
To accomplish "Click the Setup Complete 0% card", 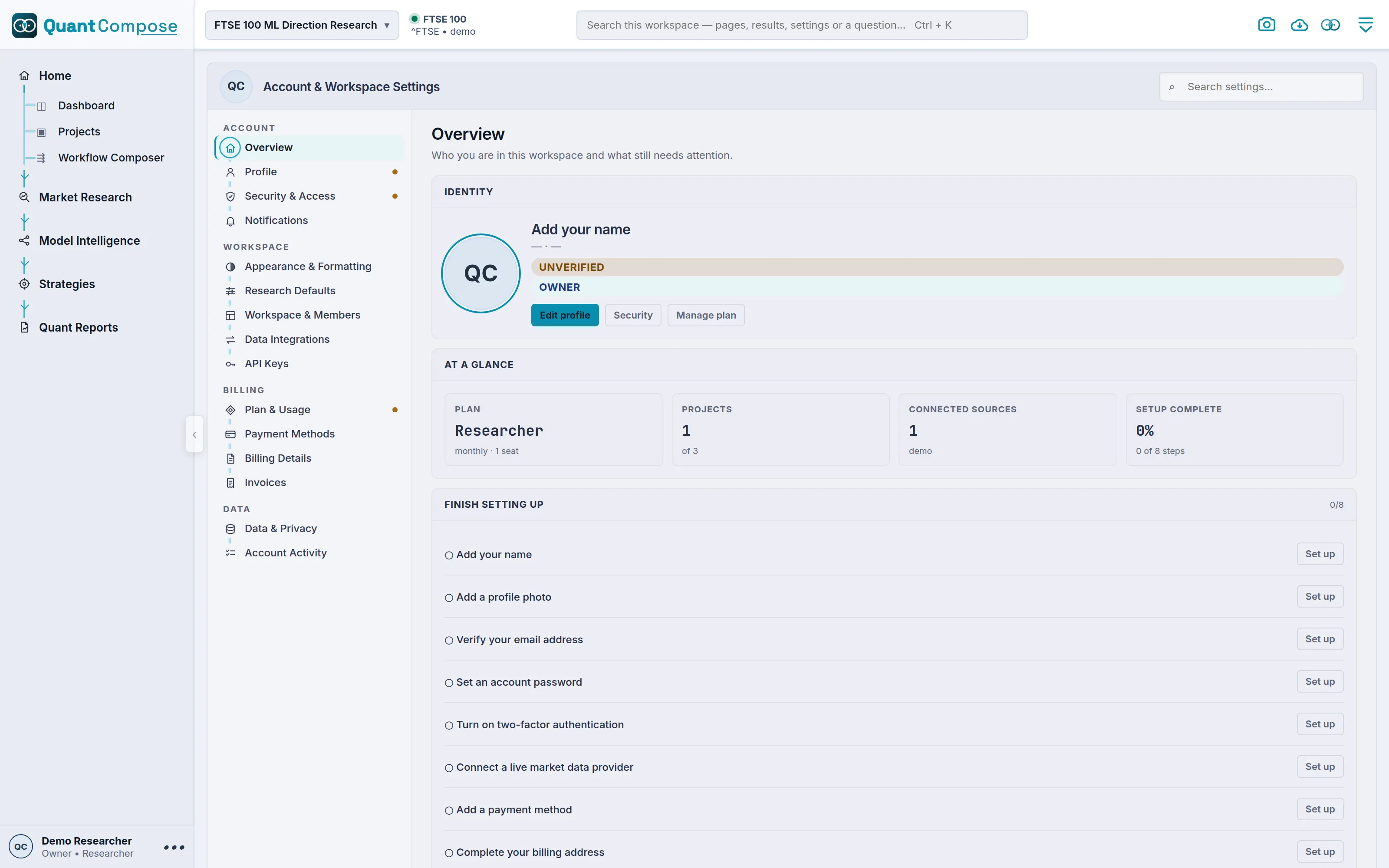I will (1234, 429).
